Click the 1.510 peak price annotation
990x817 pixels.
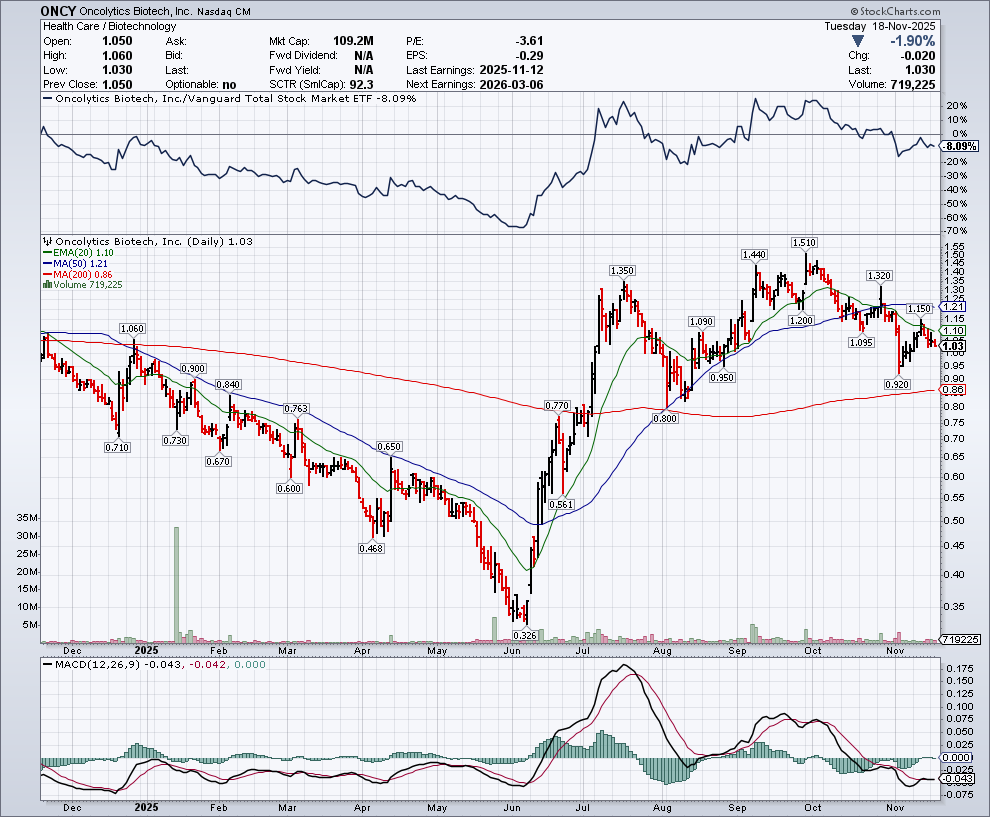click(803, 242)
